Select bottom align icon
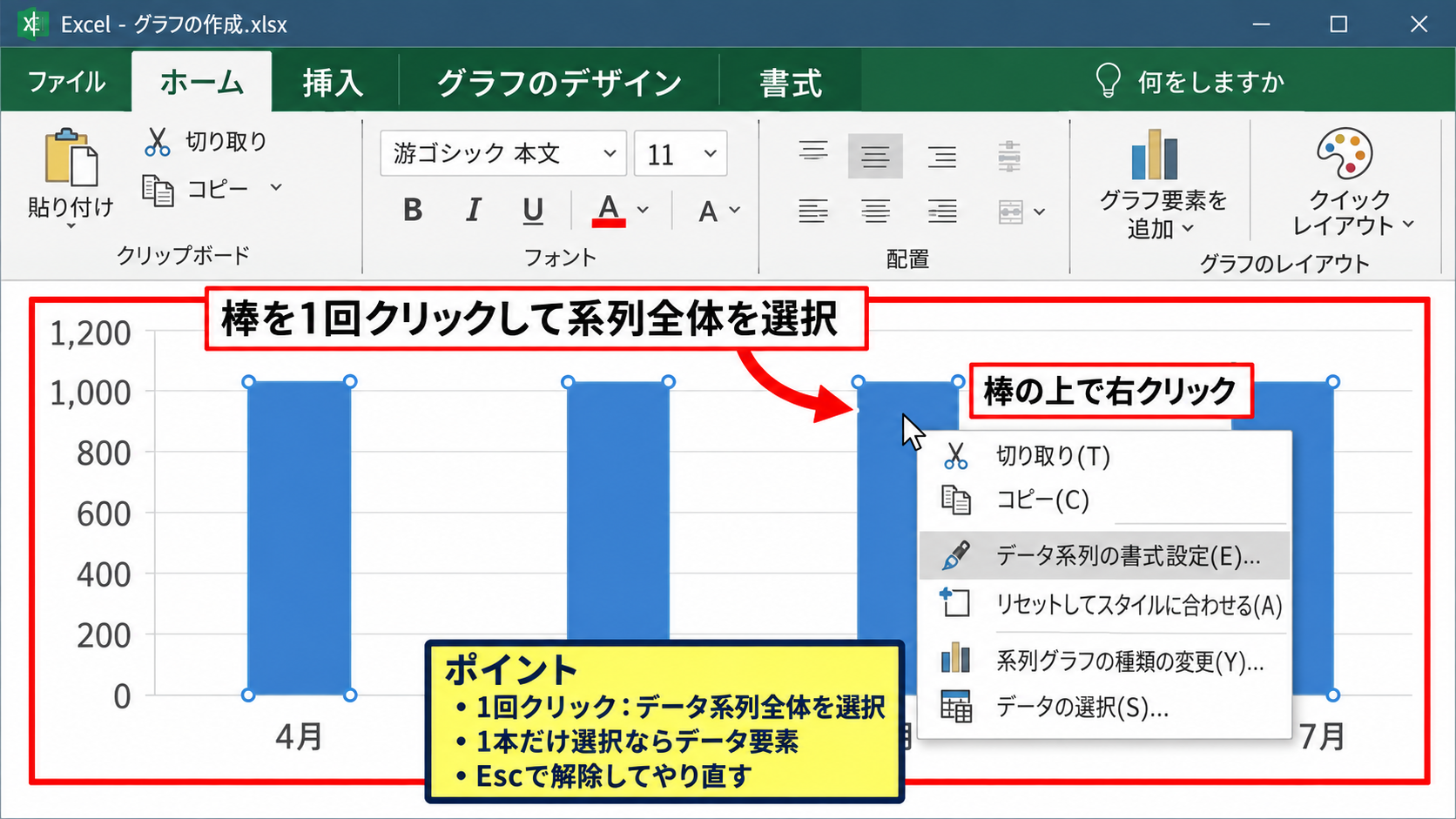This screenshot has height=819, width=1456. pos(941,156)
